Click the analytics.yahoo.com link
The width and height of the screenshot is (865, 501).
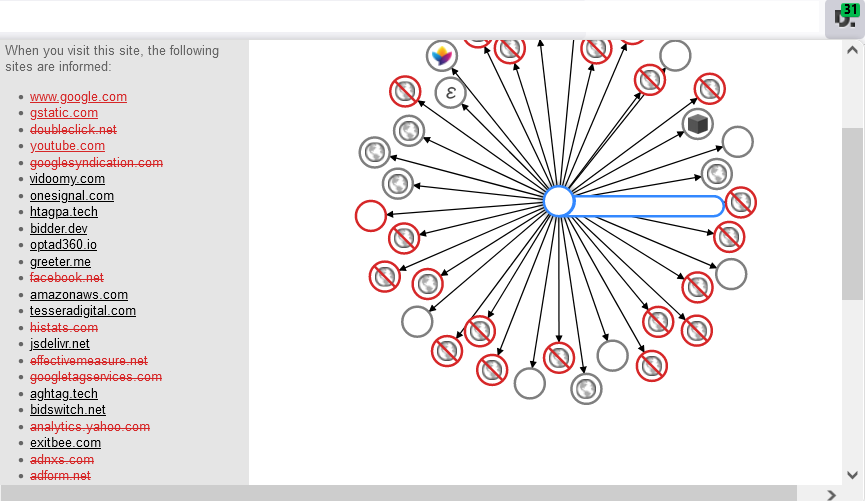point(90,426)
